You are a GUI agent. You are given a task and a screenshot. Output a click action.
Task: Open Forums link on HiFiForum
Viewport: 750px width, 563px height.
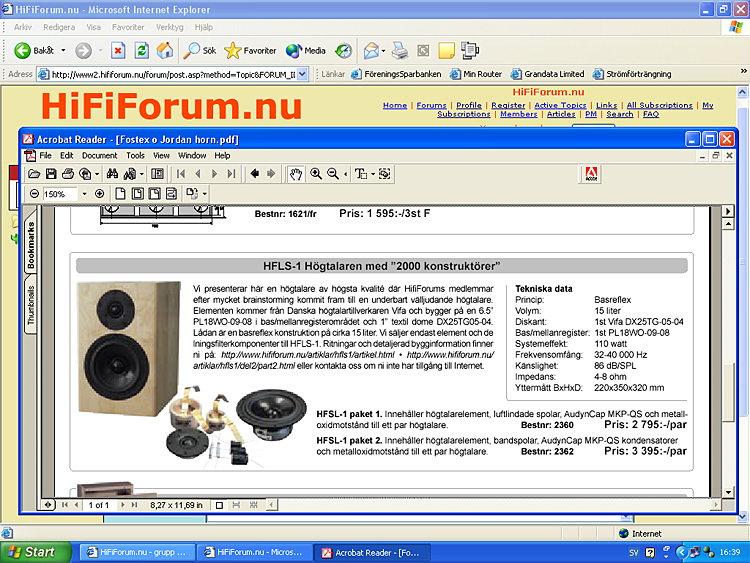tap(431, 105)
